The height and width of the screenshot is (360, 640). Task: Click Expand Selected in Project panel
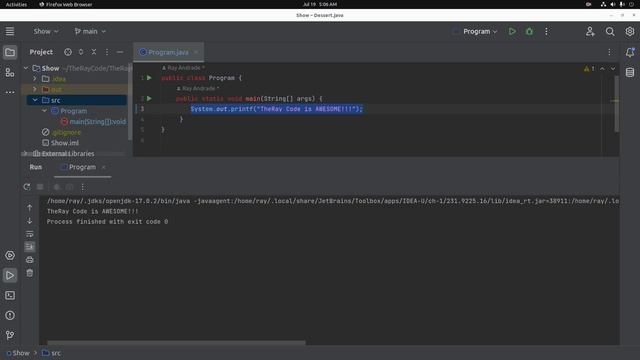[81, 52]
